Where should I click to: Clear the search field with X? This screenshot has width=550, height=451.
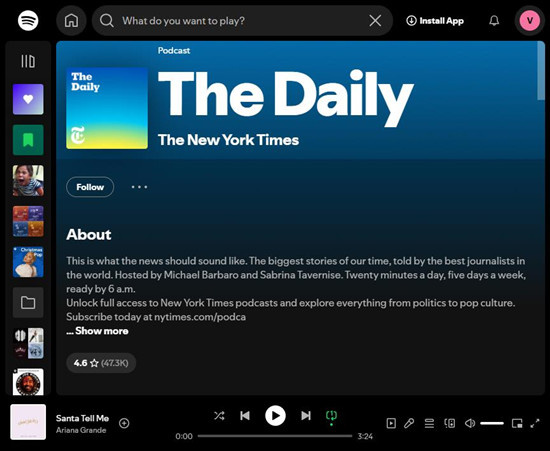(375, 21)
